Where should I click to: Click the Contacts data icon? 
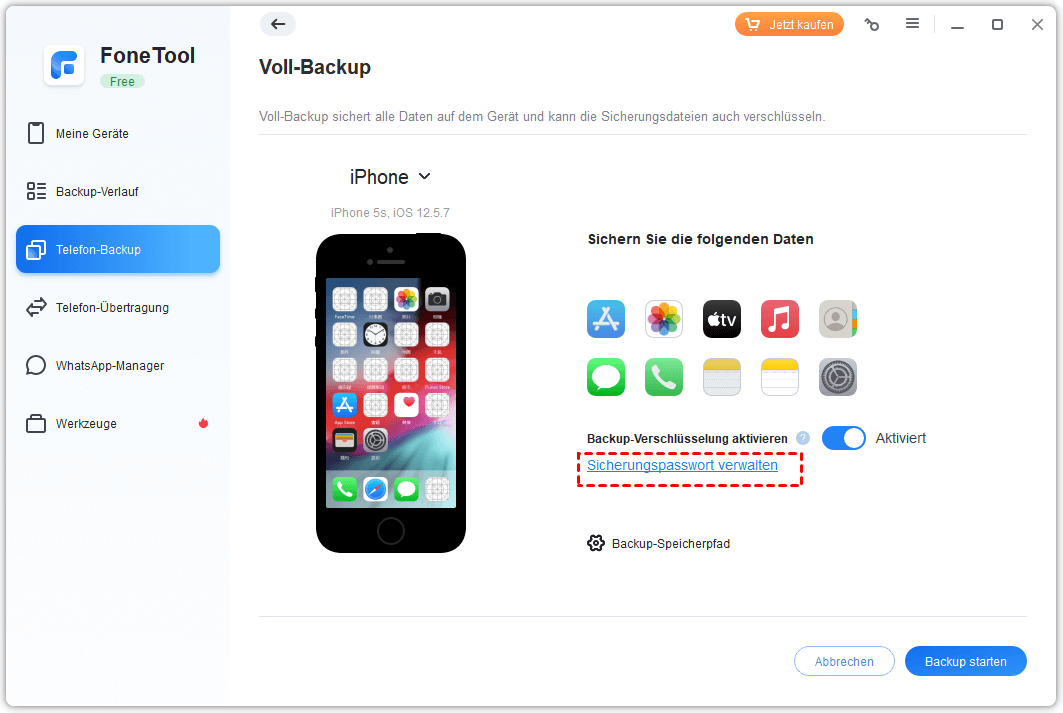click(838, 319)
